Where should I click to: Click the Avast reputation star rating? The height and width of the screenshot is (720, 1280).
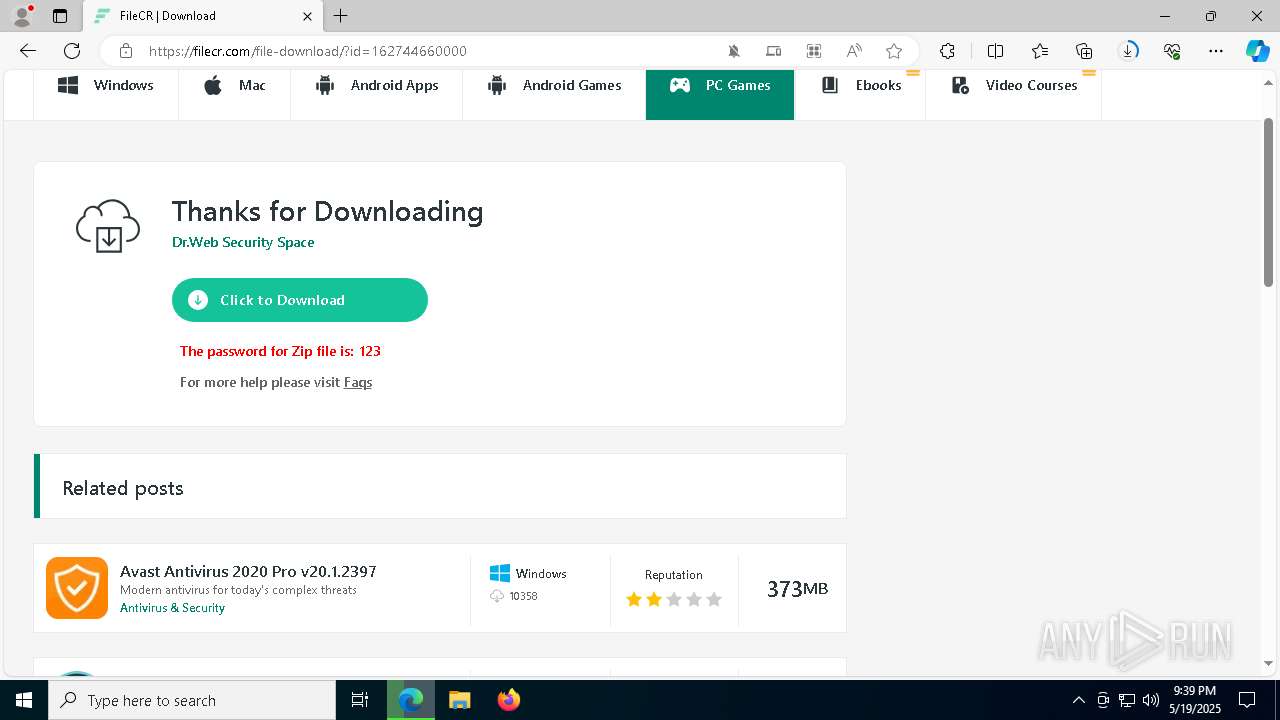(673, 599)
